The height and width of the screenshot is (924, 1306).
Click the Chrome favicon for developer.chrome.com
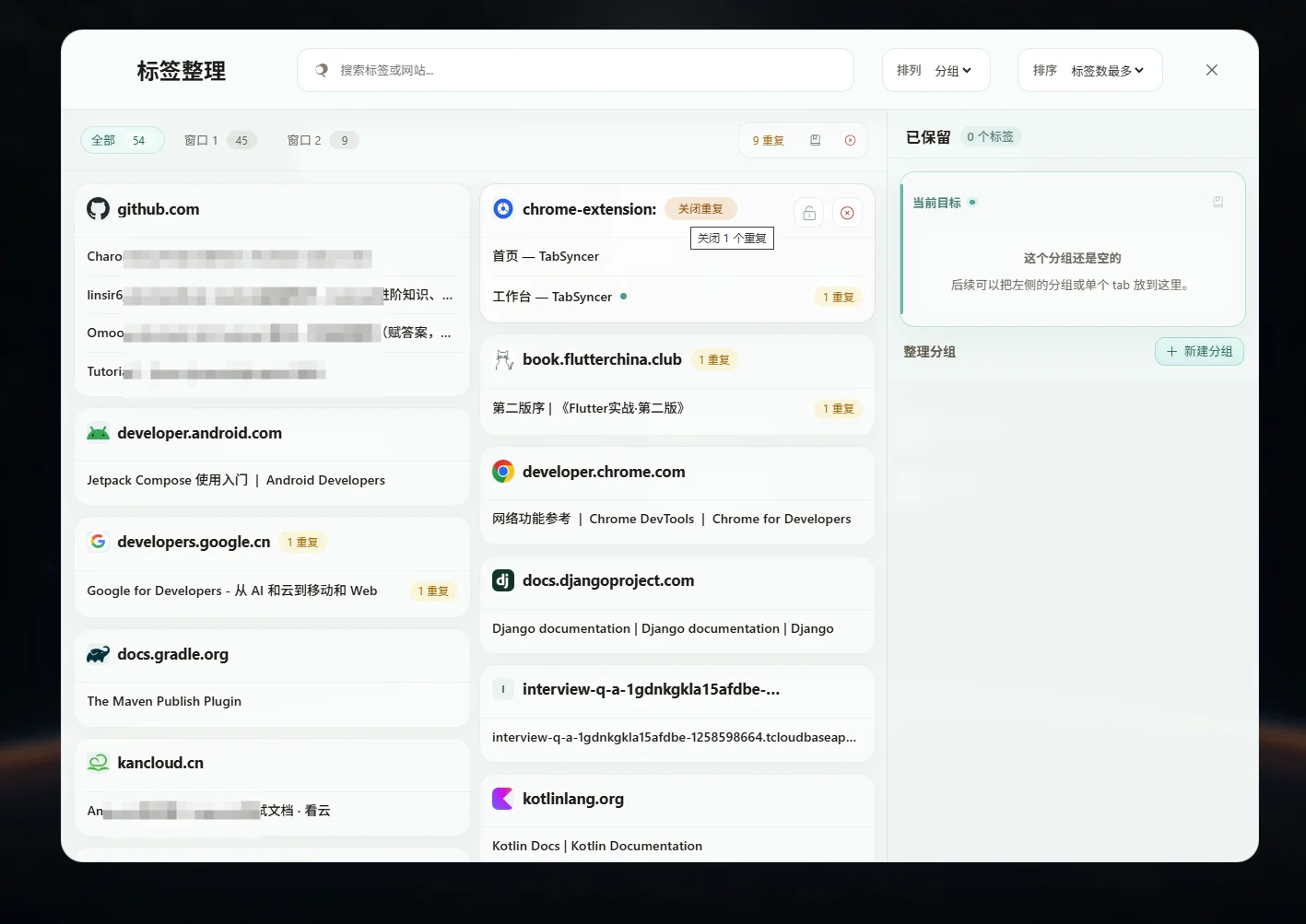[503, 472]
